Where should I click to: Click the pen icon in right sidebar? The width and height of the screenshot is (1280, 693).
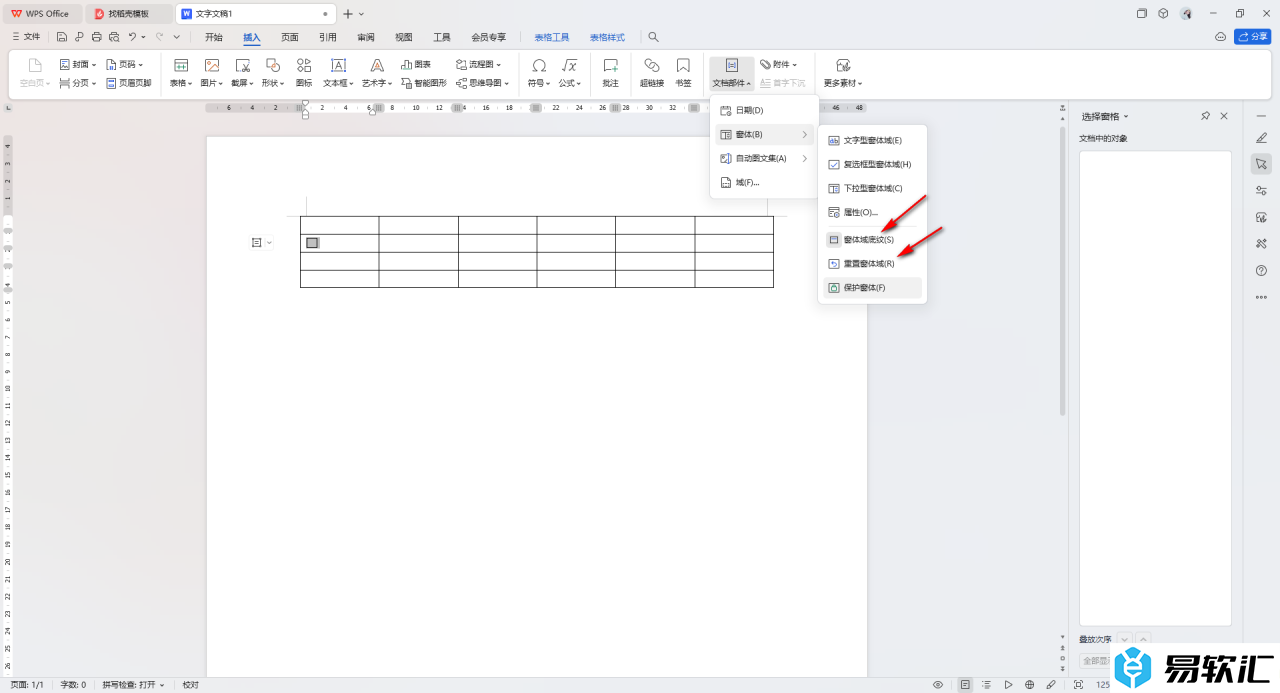point(1261,137)
